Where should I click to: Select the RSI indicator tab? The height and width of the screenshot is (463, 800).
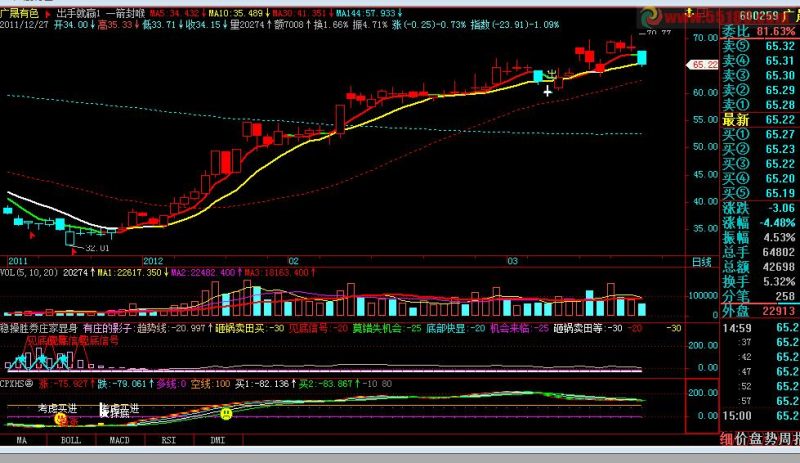168,440
